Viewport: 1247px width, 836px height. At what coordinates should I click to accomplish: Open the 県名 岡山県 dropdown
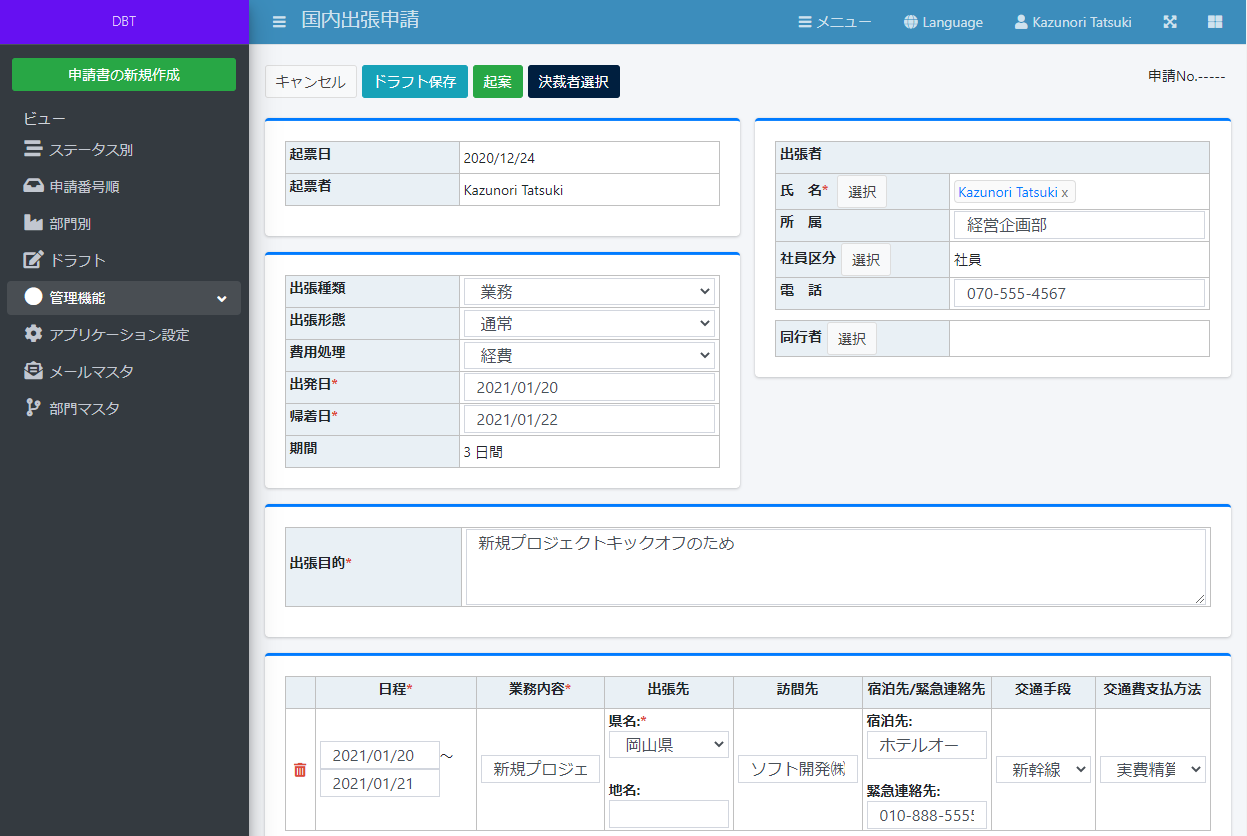click(x=669, y=744)
